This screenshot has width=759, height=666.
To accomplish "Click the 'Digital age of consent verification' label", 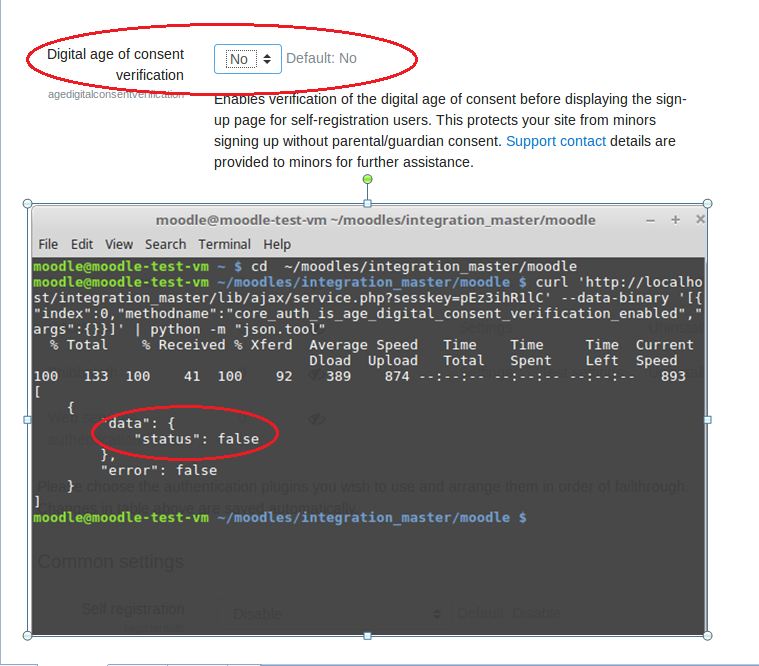I will [115, 64].
